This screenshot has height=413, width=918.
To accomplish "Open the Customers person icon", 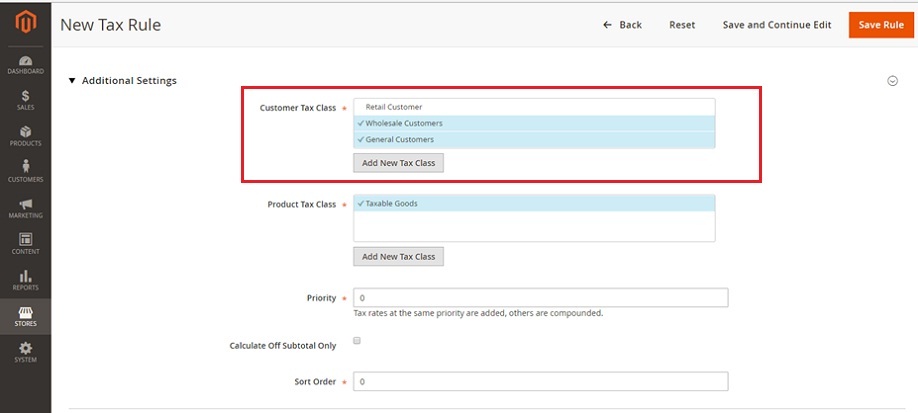I will [x=26, y=167].
